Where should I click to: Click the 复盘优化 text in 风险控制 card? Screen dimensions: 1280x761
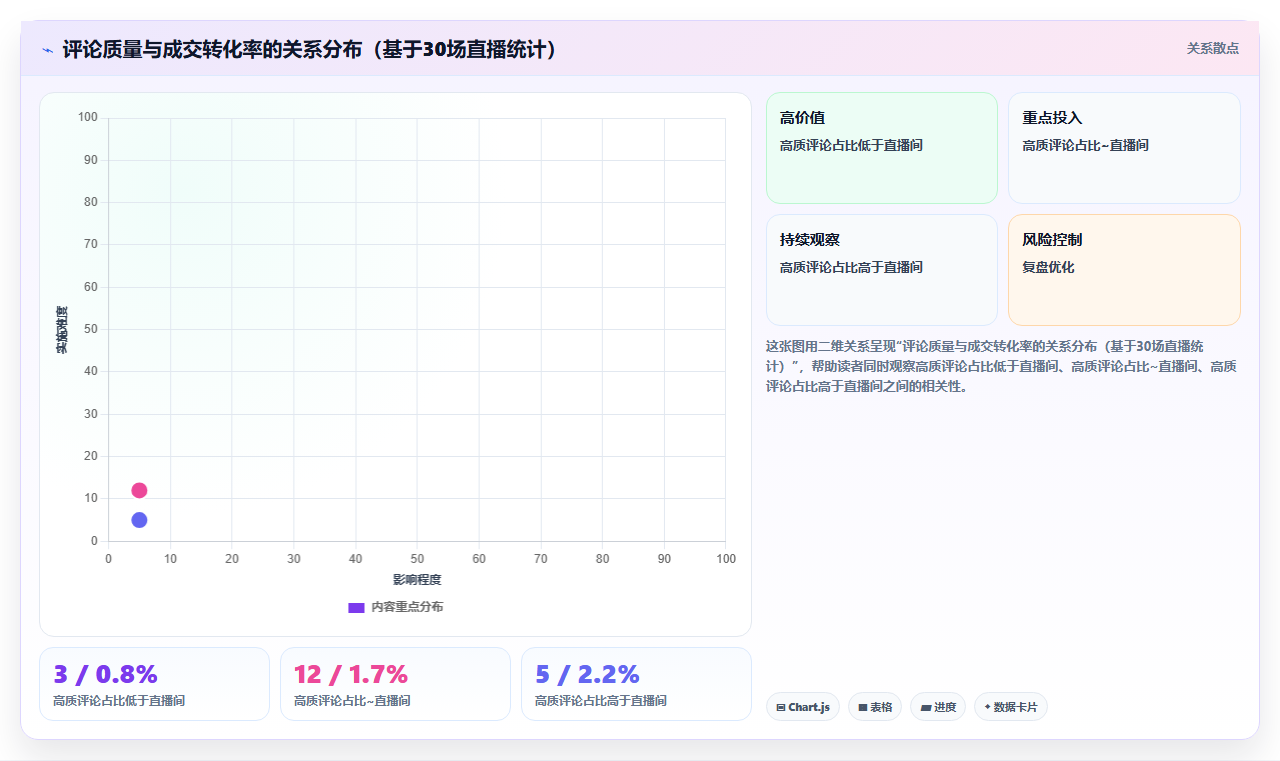click(x=1048, y=267)
